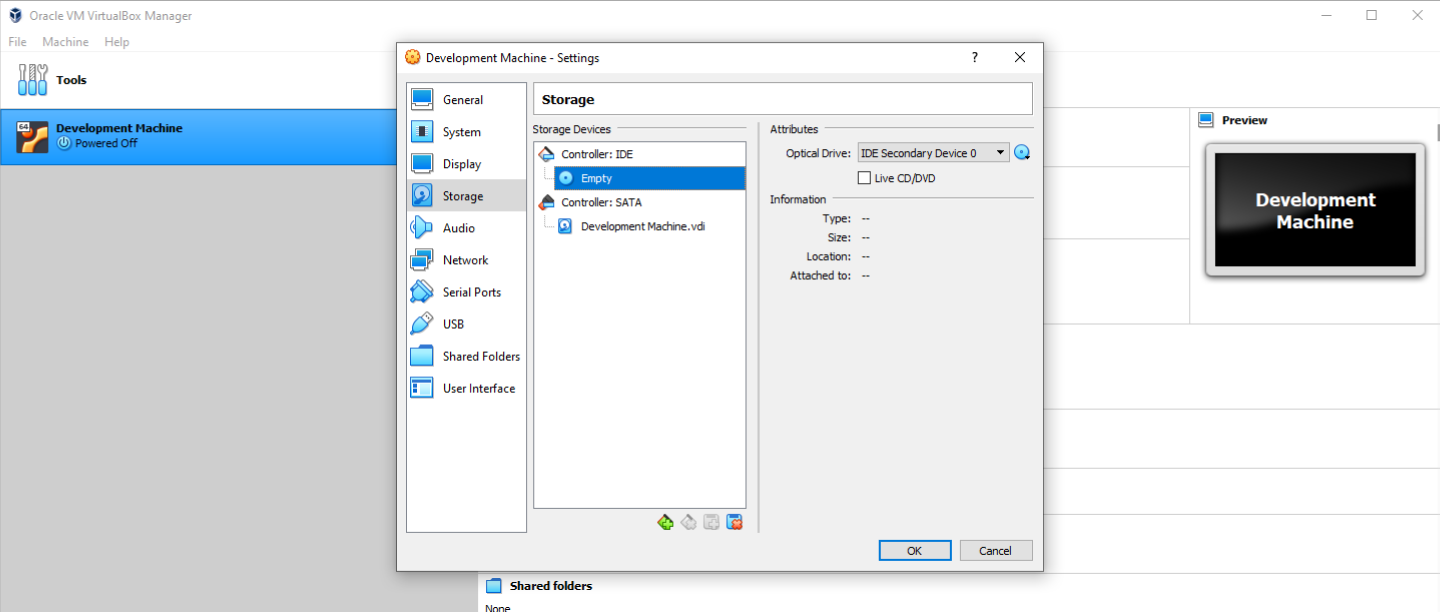Image resolution: width=1440 pixels, height=612 pixels.
Task: Close the Settings dialog
Action: pyautogui.click(x=1020, y=58)
